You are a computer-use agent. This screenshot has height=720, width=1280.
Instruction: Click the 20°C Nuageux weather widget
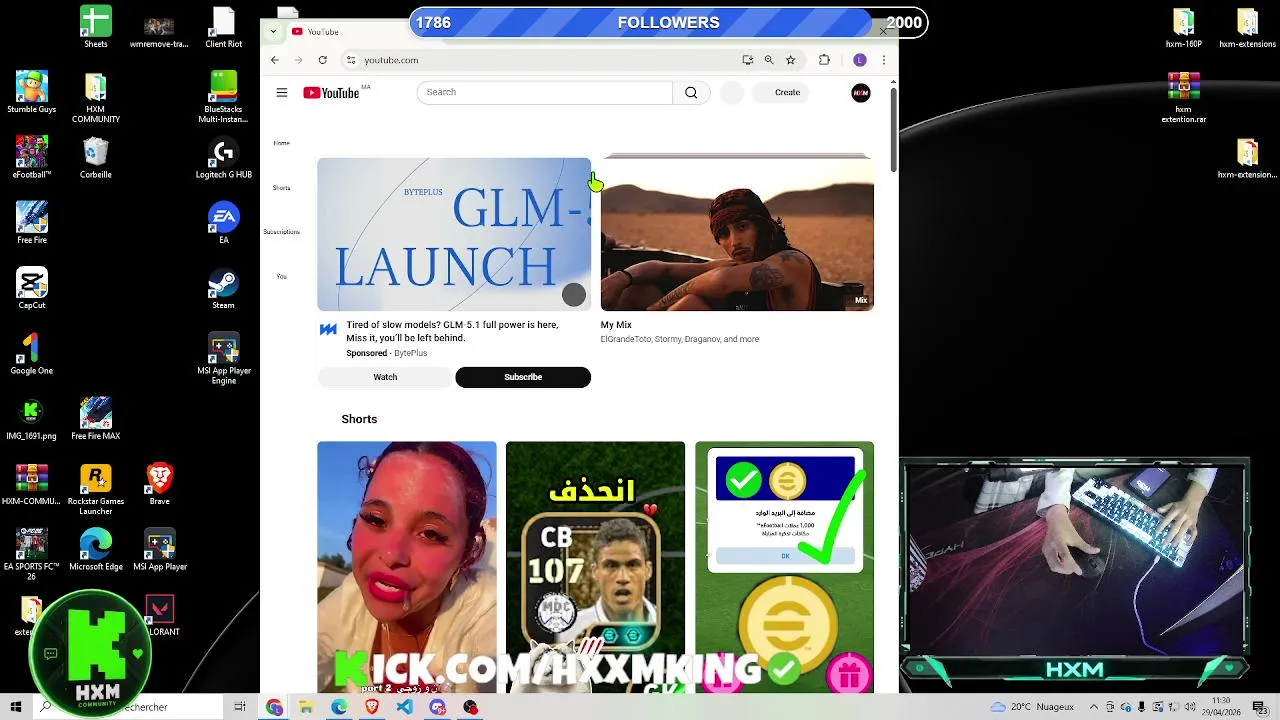pyautogui.click(x=1034, y=707)
